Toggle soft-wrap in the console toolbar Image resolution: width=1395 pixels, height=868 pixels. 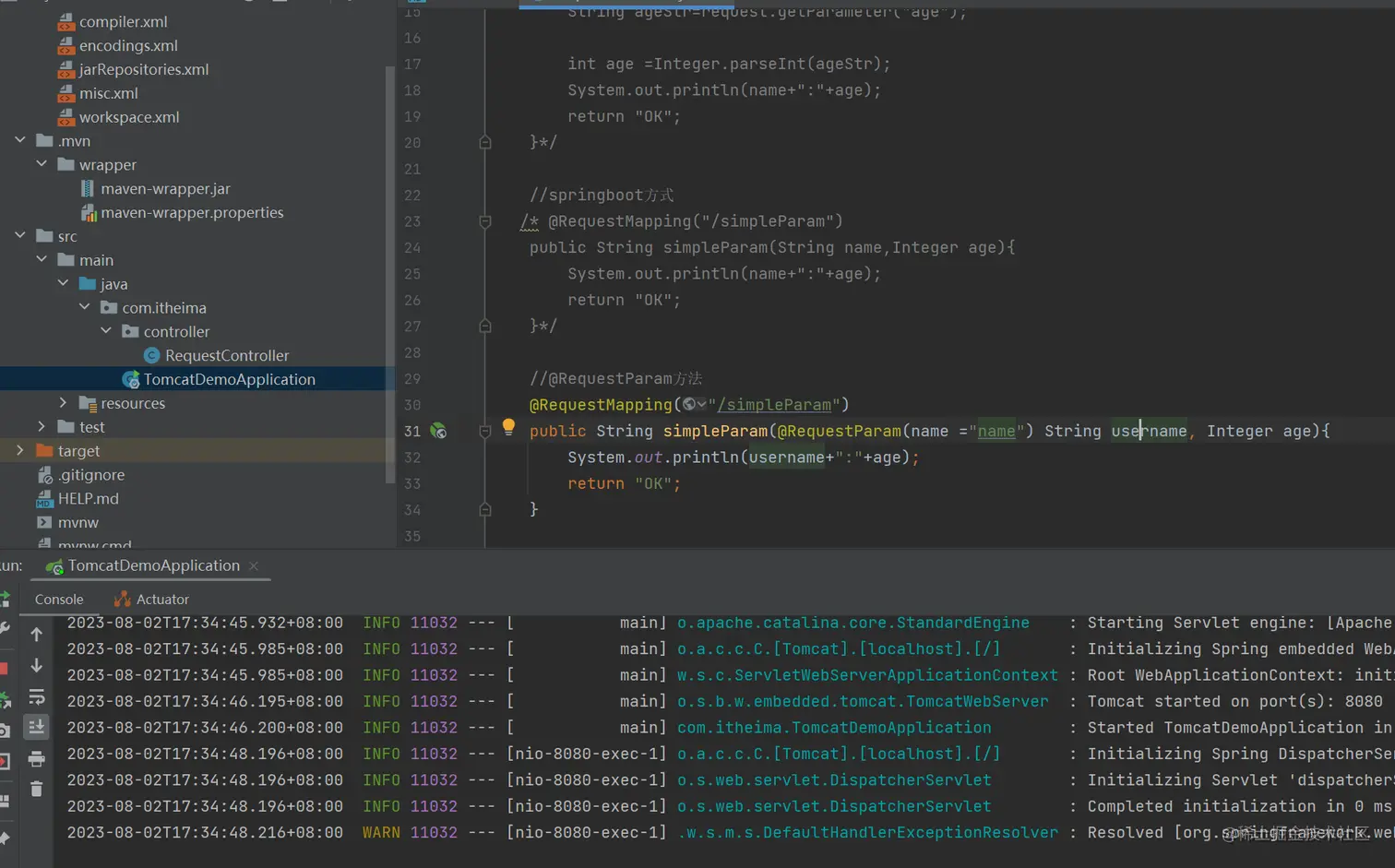click(37, 696)
